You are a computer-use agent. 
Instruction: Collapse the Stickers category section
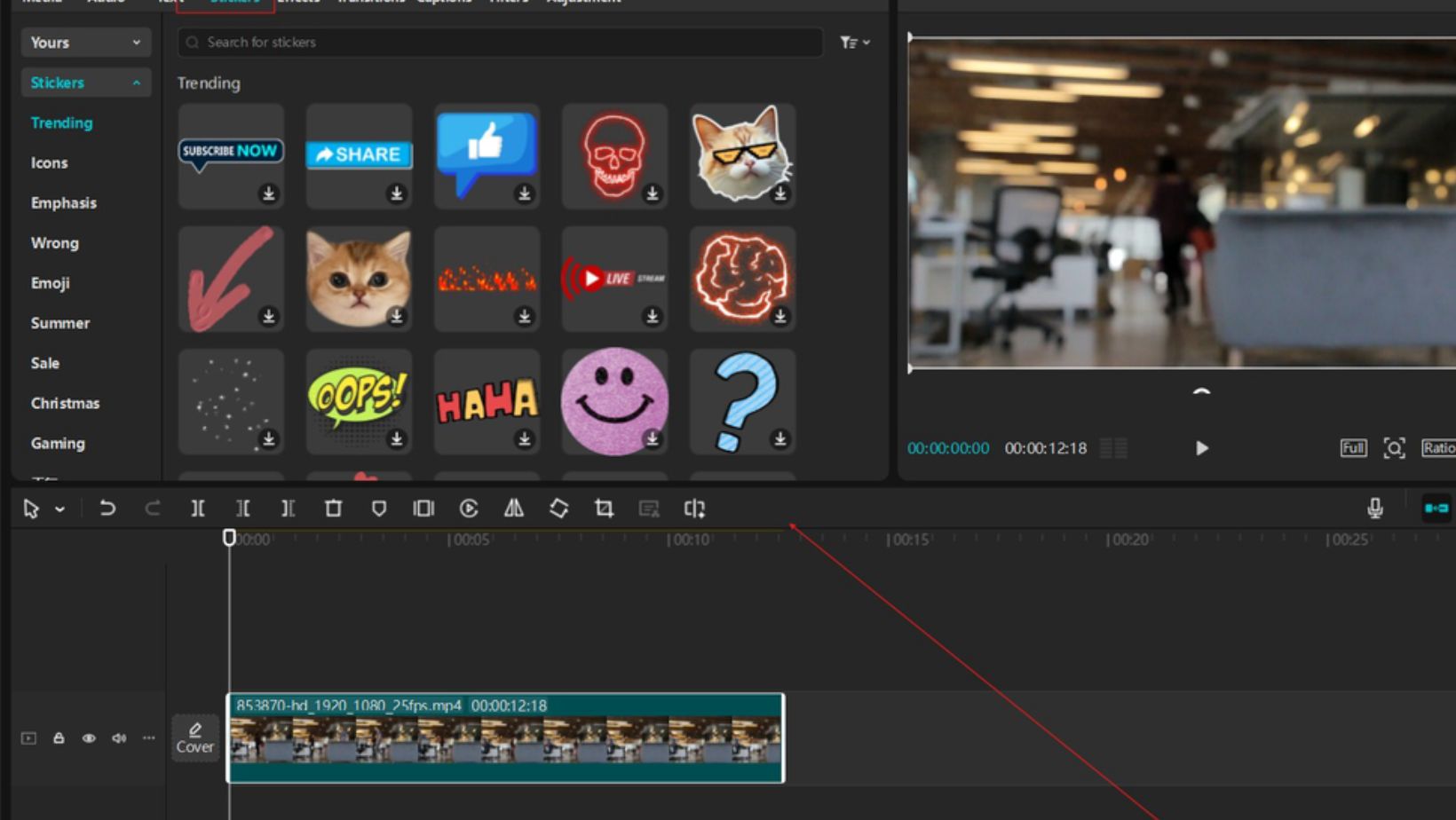tap(85, 83)
